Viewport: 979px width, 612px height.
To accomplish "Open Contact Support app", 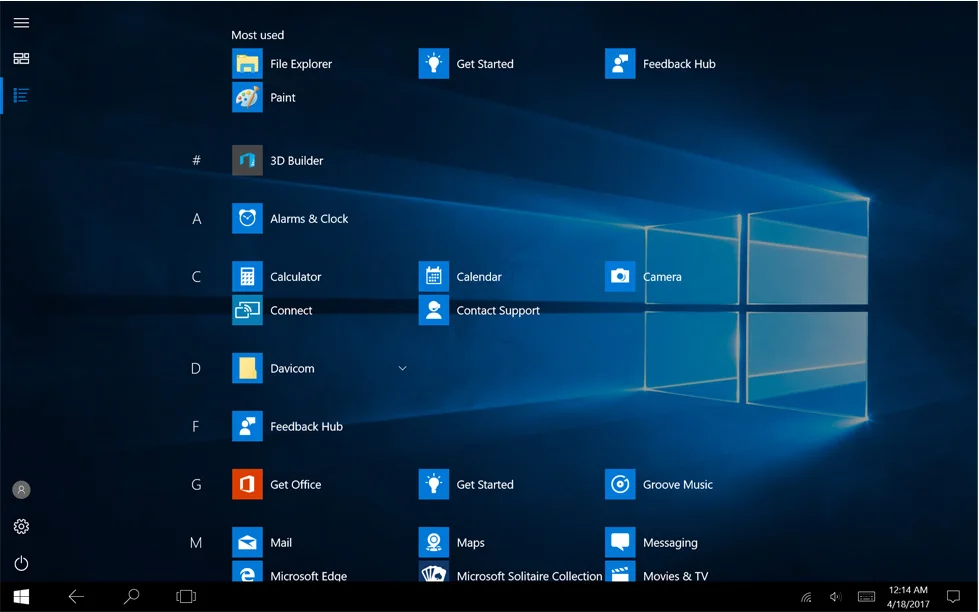I will (480, 310).
